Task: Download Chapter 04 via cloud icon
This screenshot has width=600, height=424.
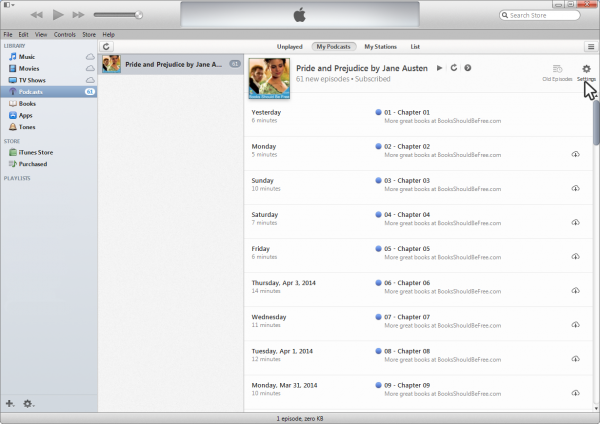Action: point(575,222)
